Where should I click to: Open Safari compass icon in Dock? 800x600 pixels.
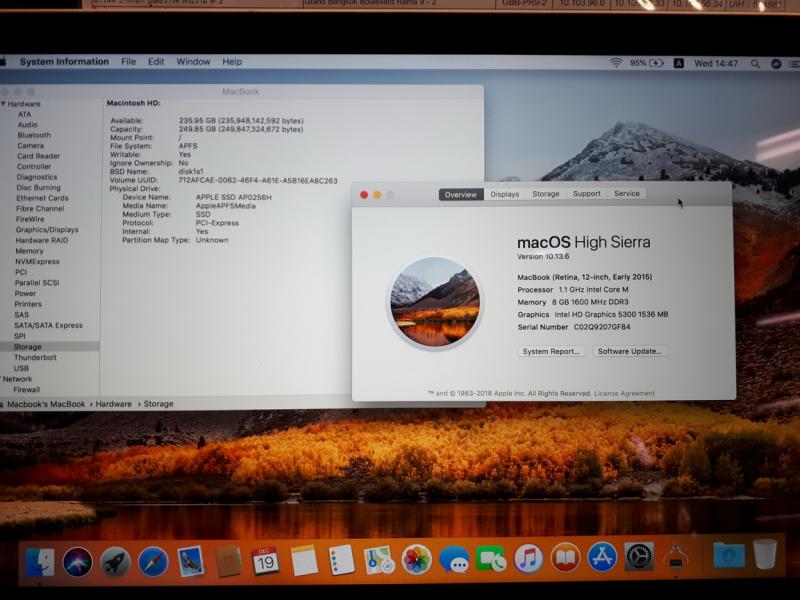click(x=153, y=561)
